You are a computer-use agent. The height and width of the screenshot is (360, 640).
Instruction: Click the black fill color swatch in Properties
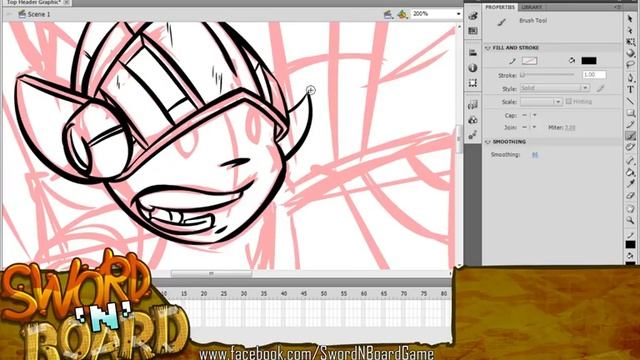[589, 61]
